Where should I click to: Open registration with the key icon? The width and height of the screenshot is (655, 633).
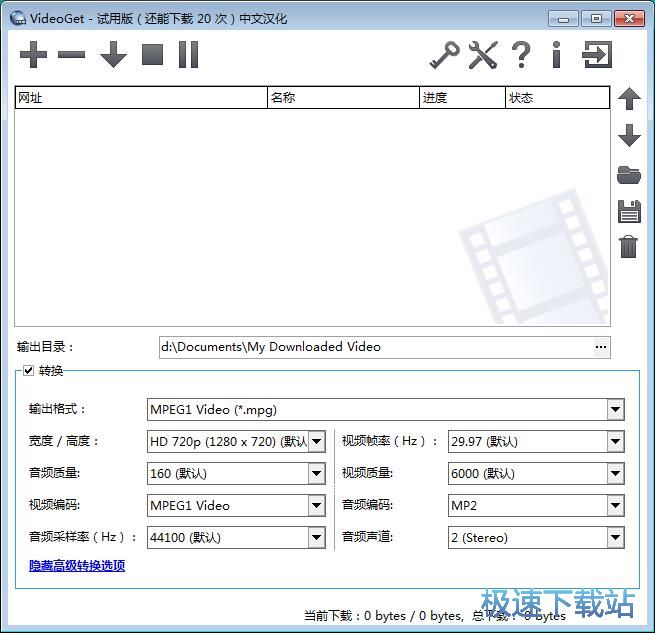coord(444,55)
